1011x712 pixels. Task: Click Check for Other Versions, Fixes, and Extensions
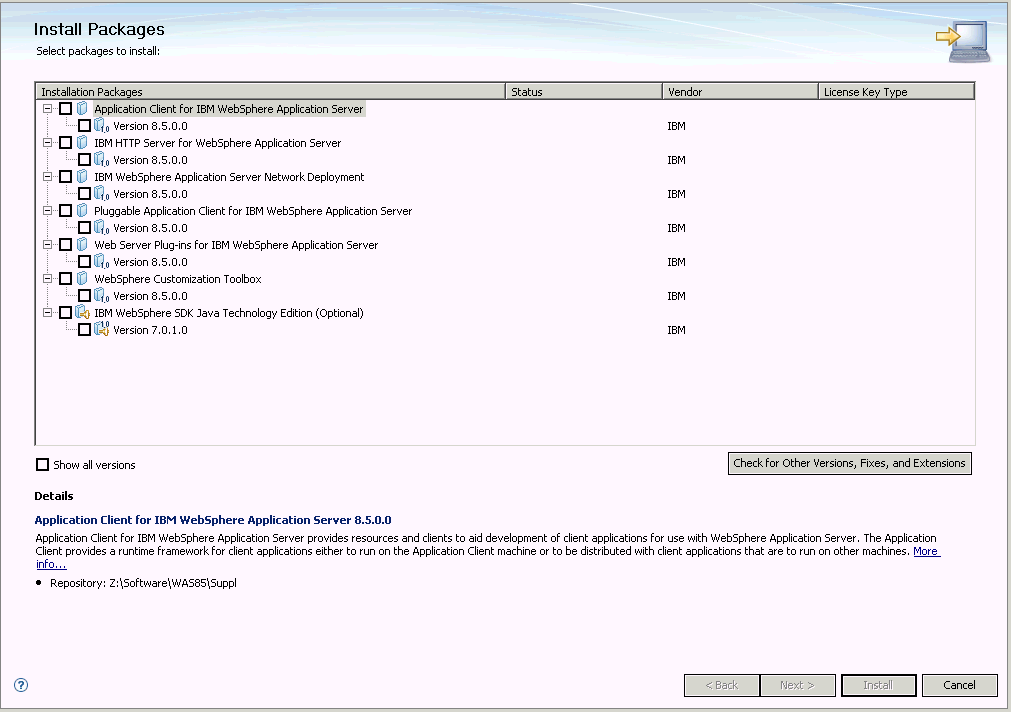point(850,463)
